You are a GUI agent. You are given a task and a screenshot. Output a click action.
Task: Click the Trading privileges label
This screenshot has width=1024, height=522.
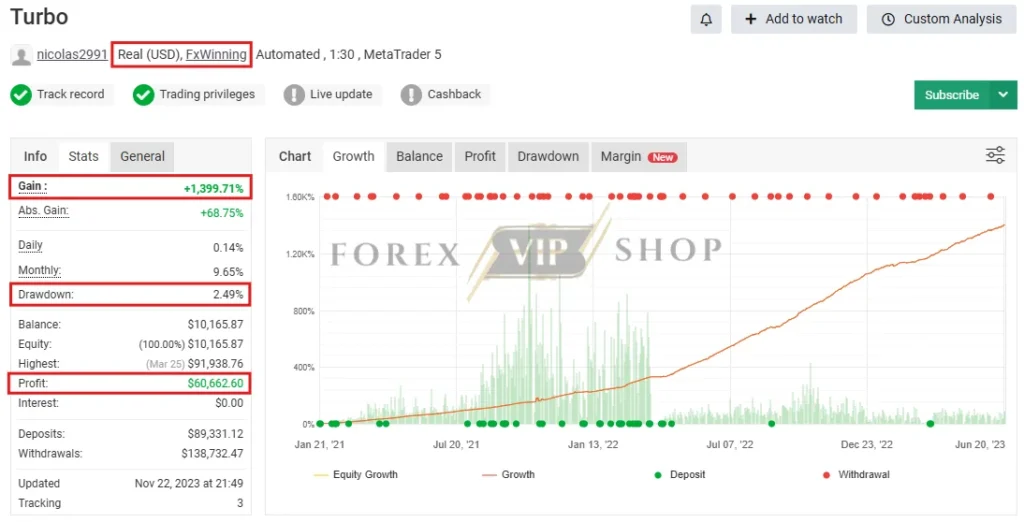207,94
